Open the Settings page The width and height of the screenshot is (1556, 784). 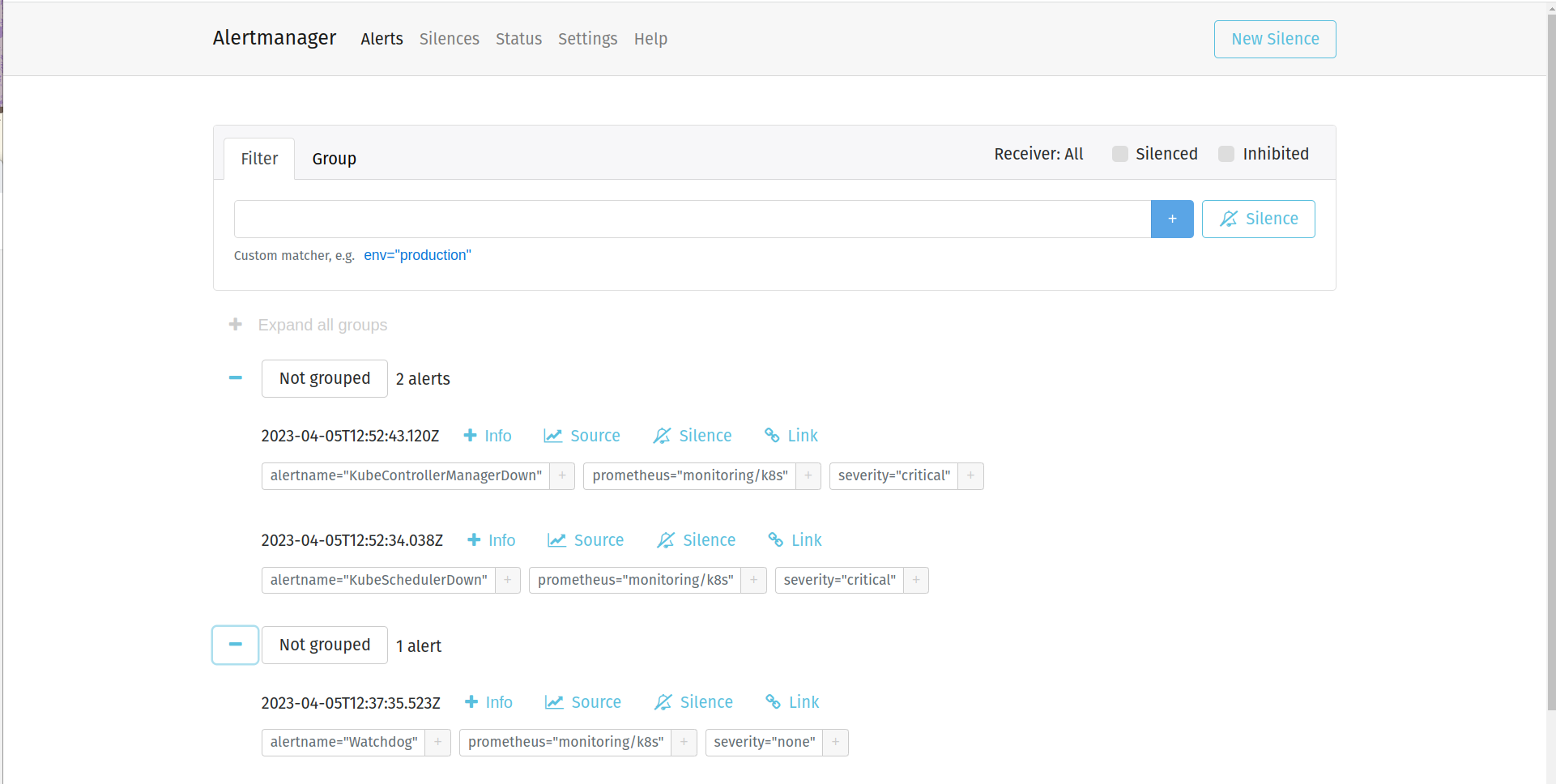(587, 39)
